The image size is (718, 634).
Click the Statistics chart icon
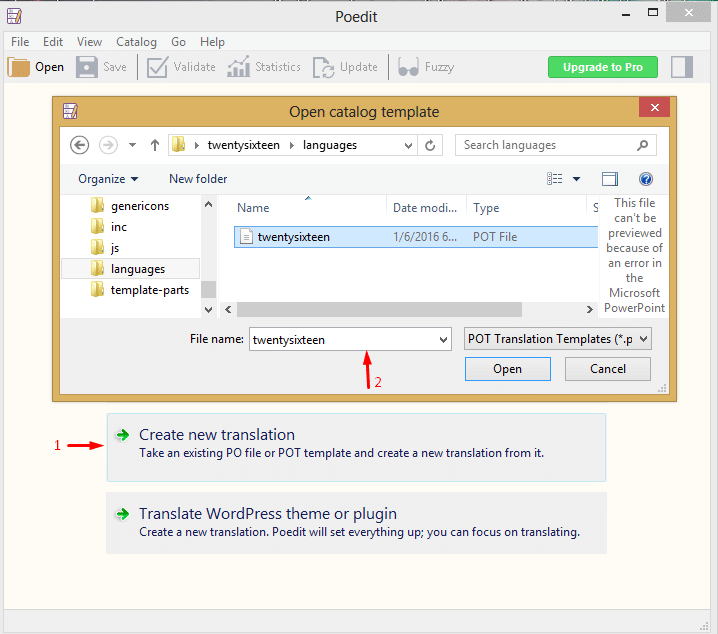pos(239,67)
